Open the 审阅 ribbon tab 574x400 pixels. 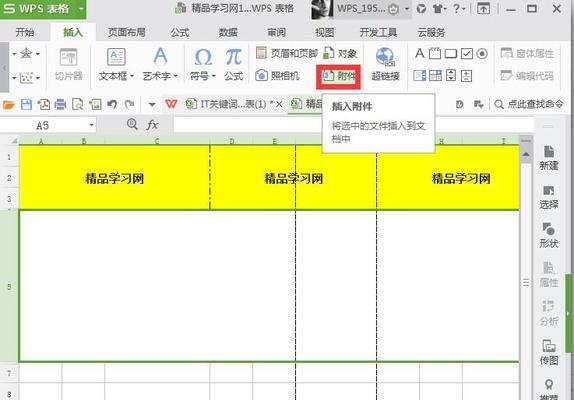(276, 33)
